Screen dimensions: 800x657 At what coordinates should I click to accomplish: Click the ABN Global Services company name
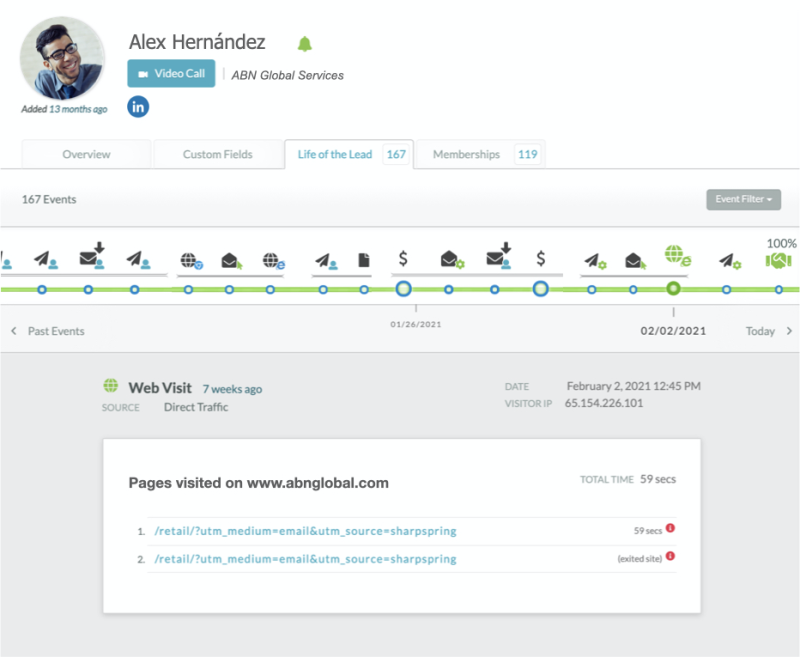[x=288, y=75]
